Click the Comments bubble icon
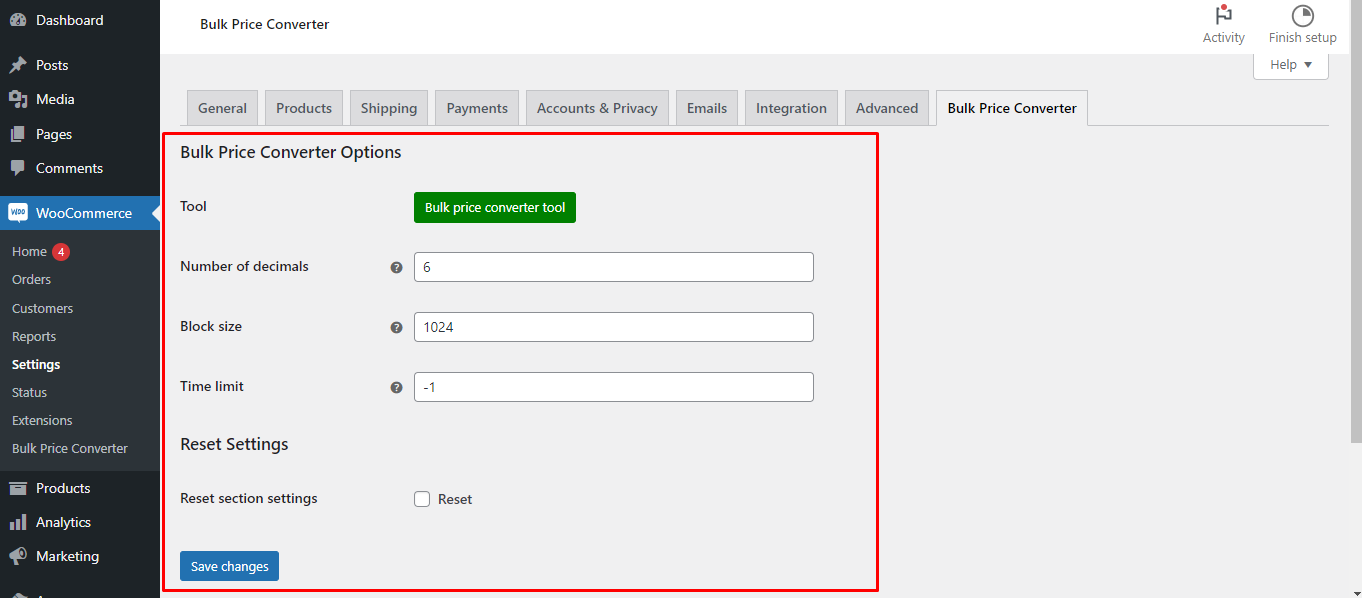Screen dimensions: 1362x598 (18, 168)
